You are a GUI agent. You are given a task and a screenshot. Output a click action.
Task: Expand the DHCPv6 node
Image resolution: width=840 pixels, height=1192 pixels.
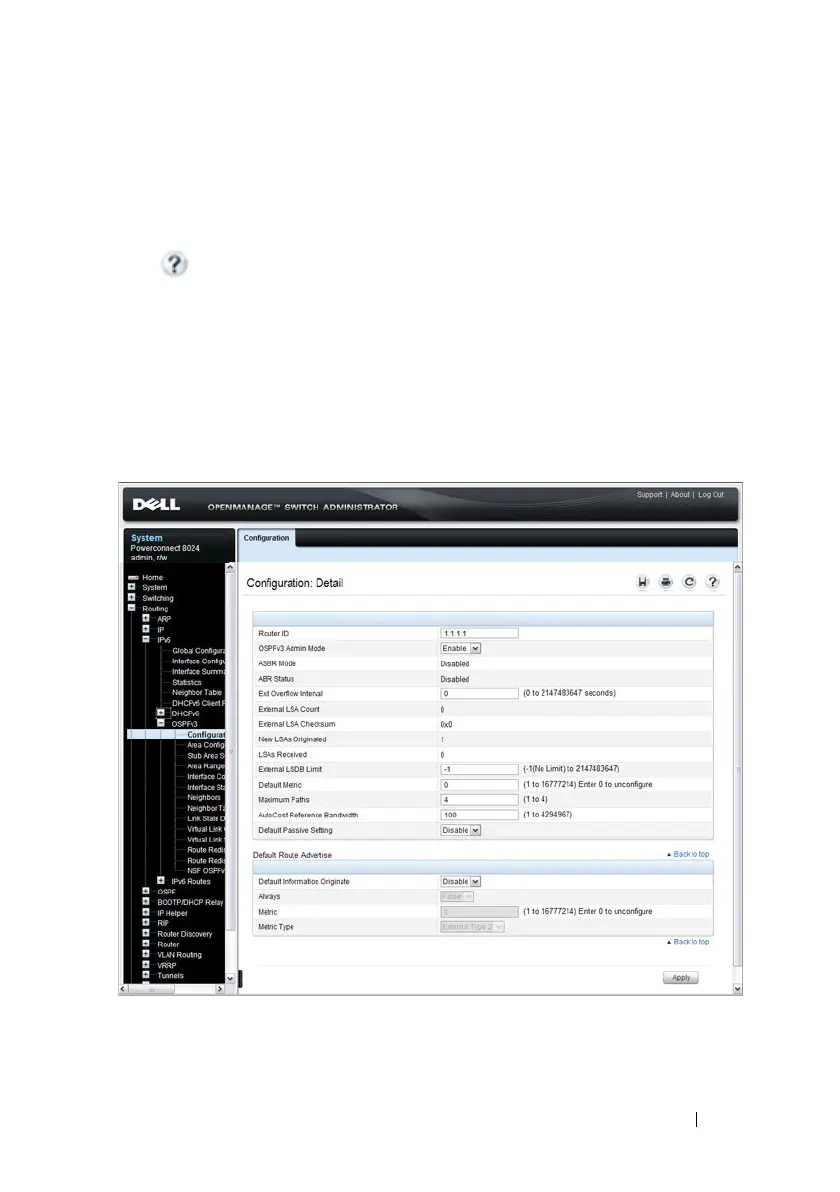160,713
